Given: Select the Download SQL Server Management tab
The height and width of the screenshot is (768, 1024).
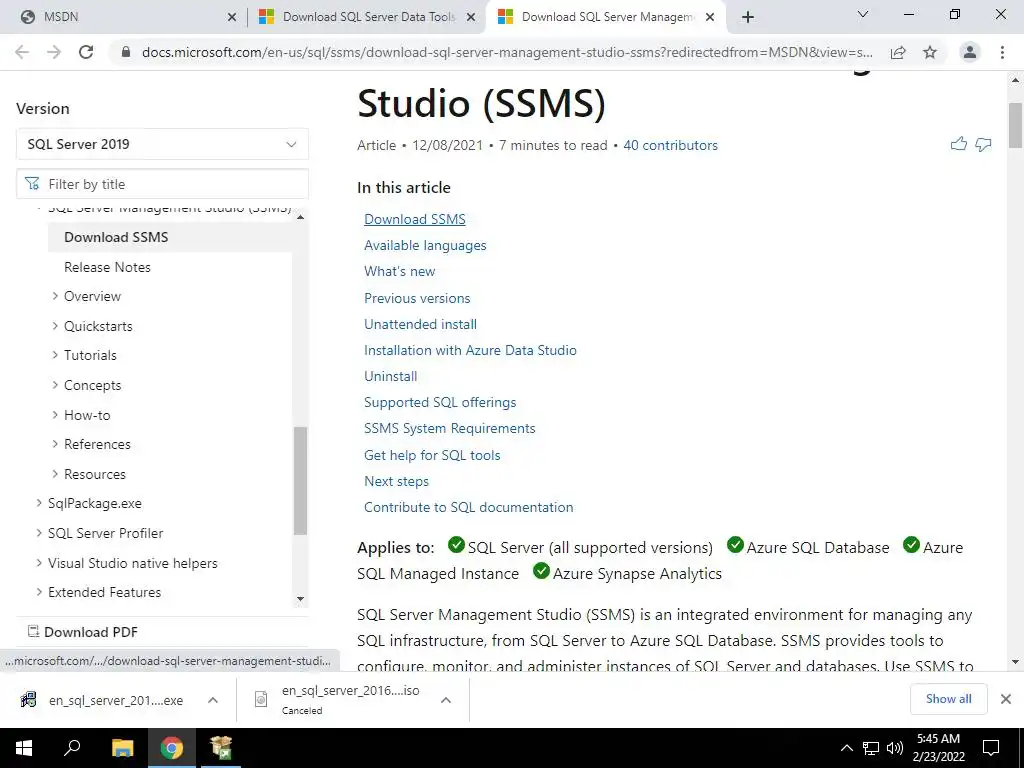Looking at the screenshot, I should (x=606, y=18).
